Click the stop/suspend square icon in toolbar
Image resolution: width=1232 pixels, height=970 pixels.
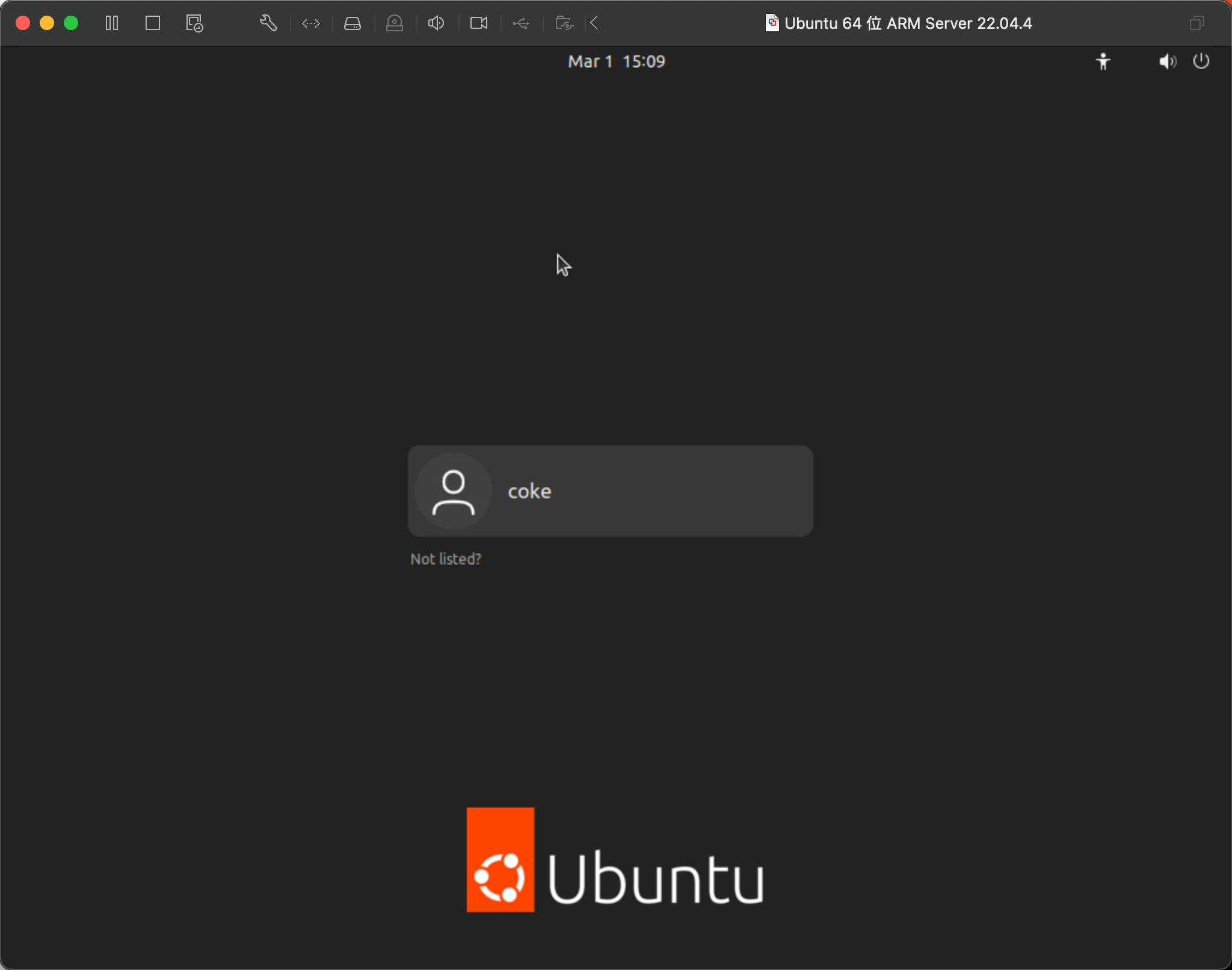pos(153,23)
